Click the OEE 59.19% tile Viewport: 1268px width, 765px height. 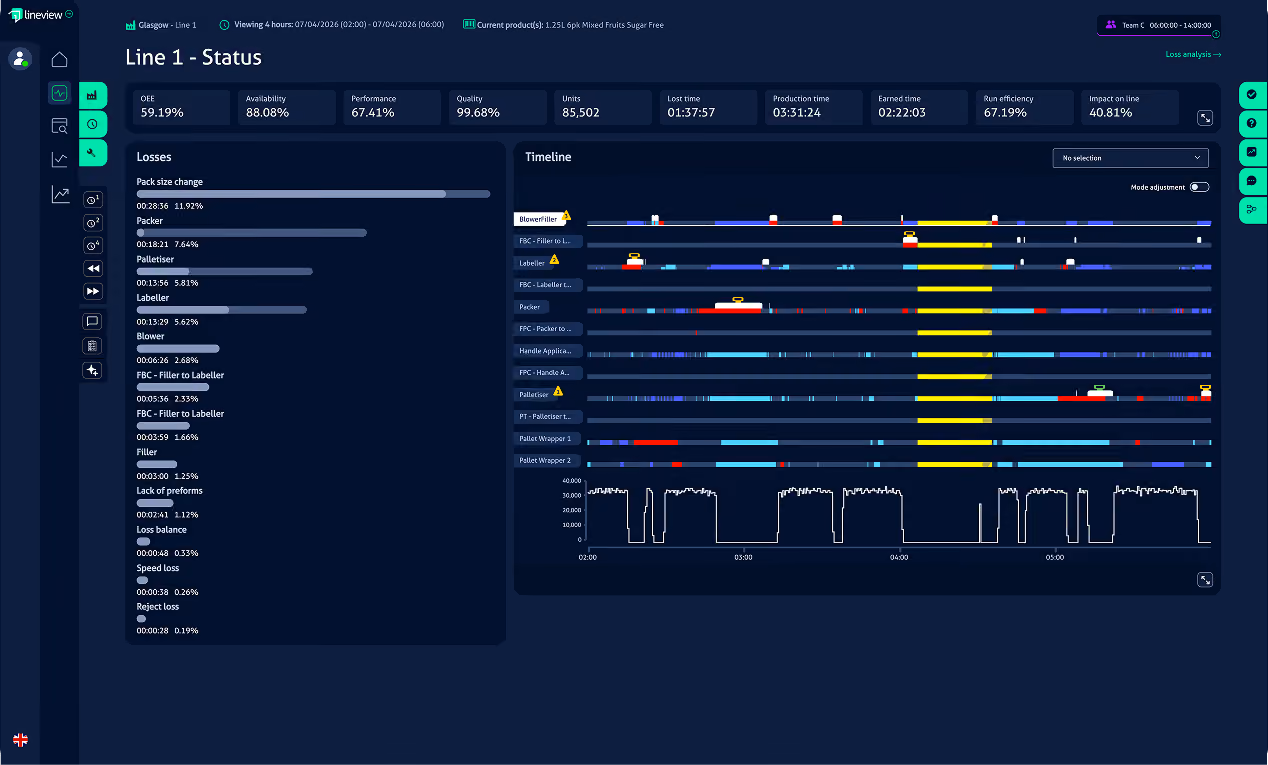click(x=181, y=107)
